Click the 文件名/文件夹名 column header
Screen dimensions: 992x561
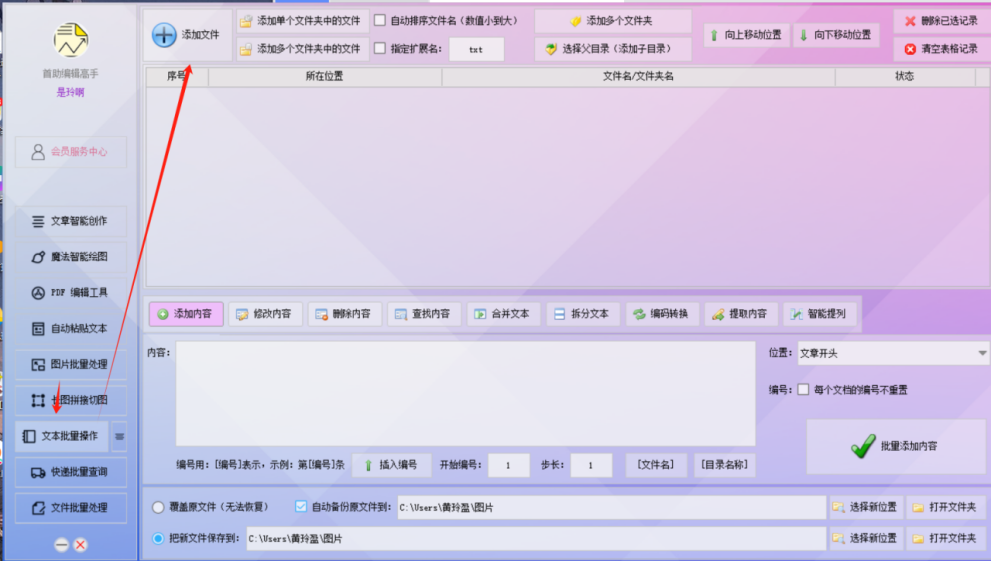coord(638,77)
